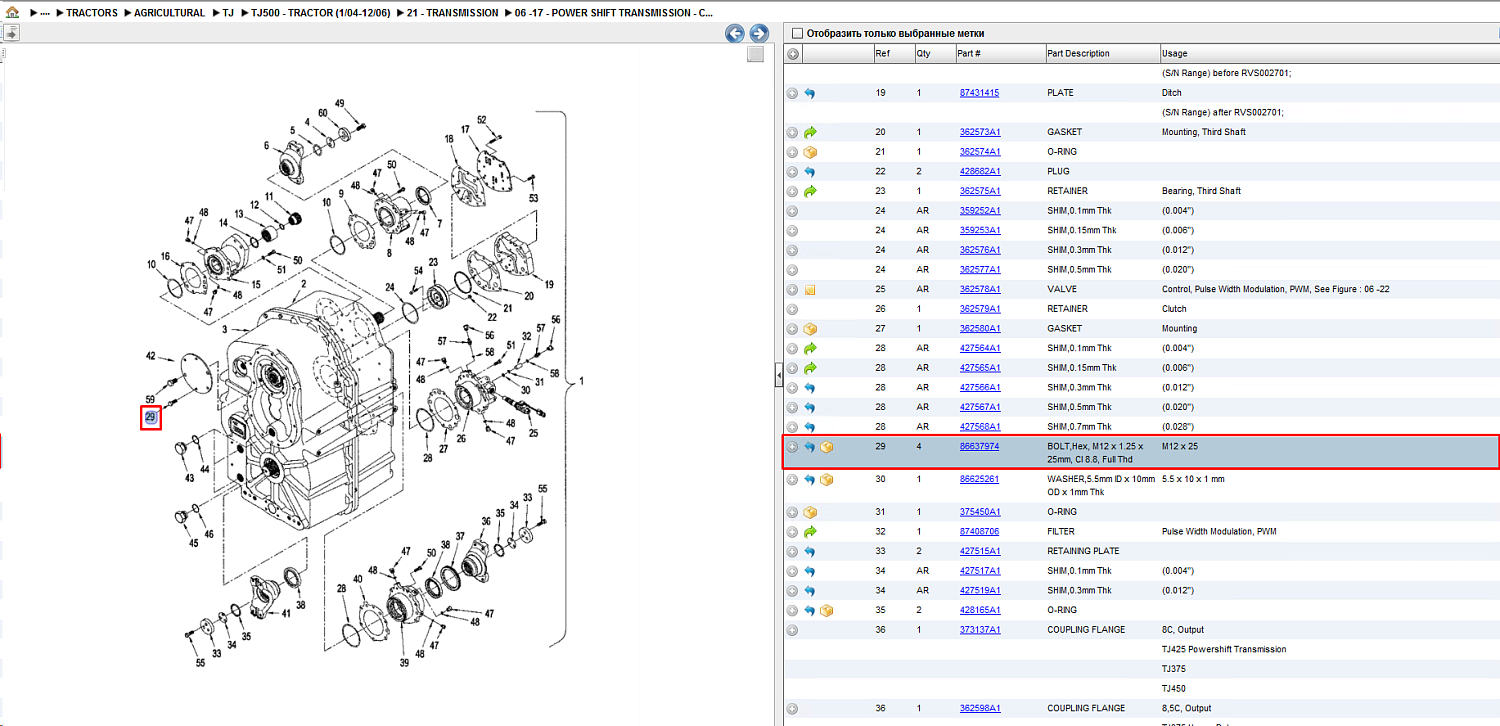Click the box icon for O-RING 375450A1
1500x726 pixels.
click(x=810, y=512)
